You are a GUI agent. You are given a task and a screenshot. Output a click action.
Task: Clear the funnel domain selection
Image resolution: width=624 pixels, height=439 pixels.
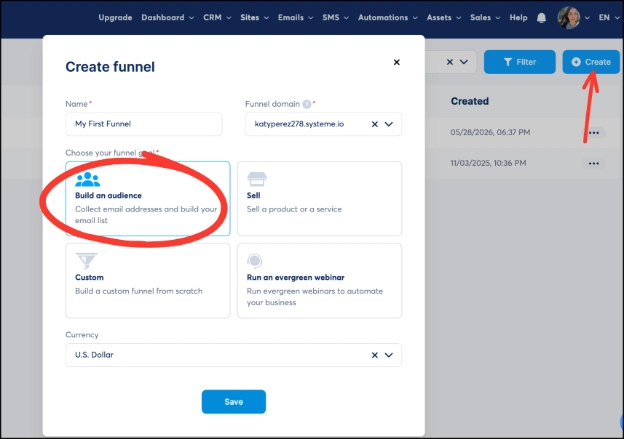(x=374, y=124)
